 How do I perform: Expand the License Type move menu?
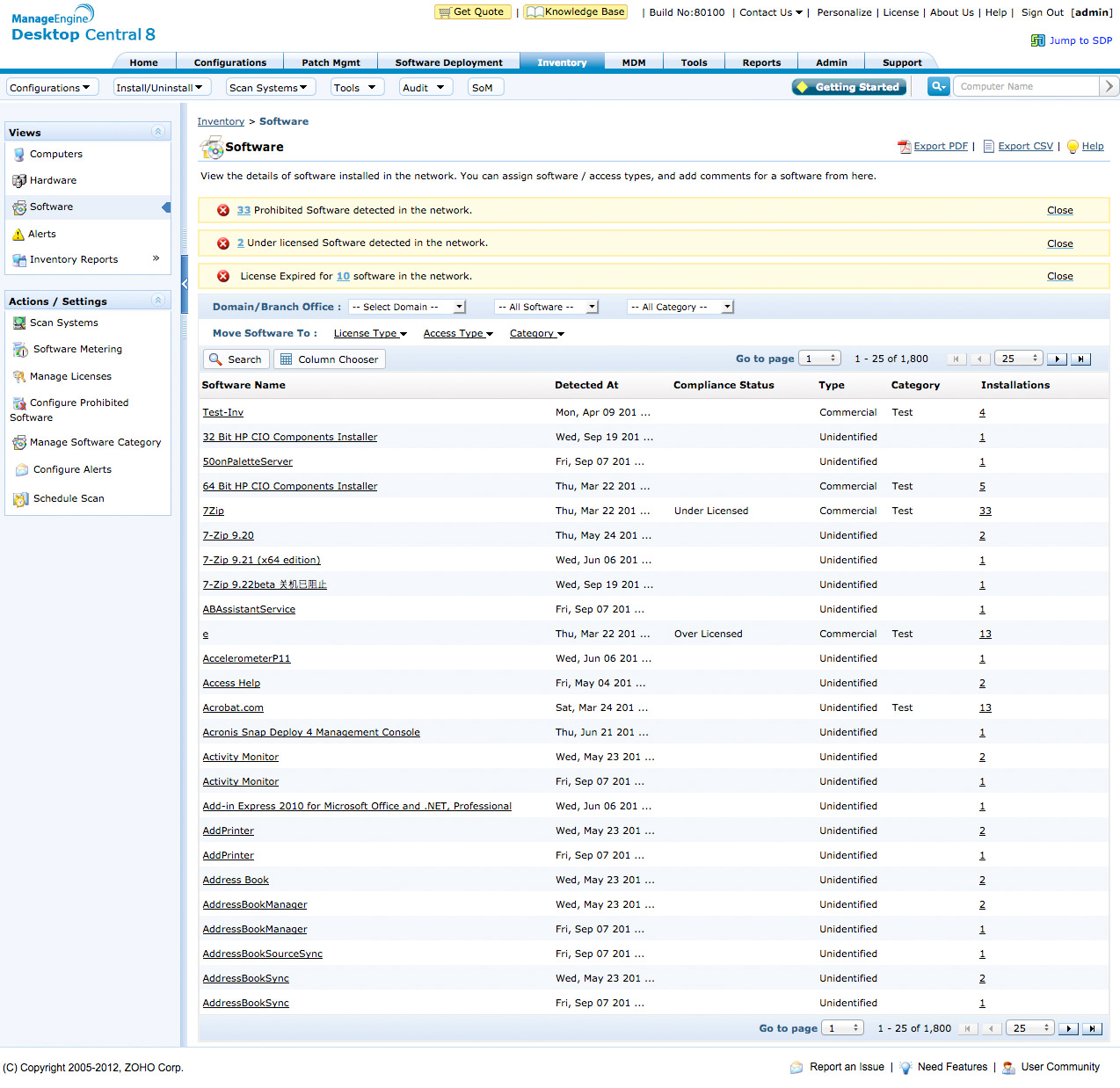[370, 334]
